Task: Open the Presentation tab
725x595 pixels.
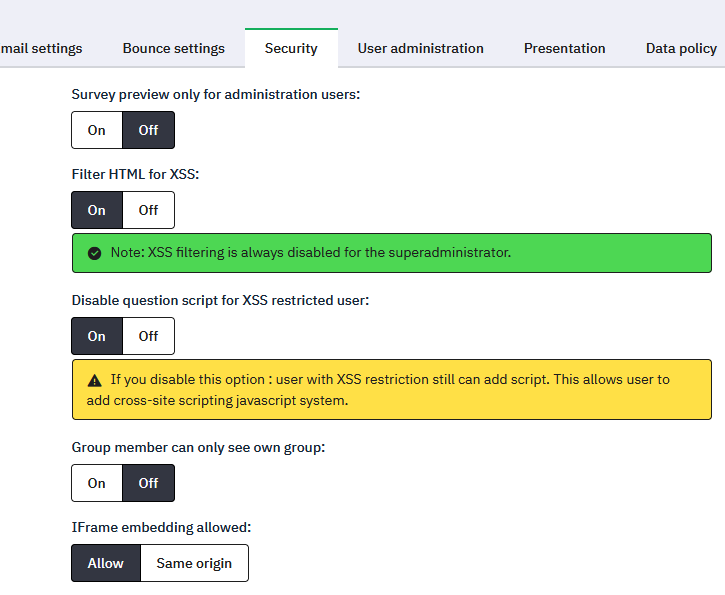Action: (x=564, y=48)
